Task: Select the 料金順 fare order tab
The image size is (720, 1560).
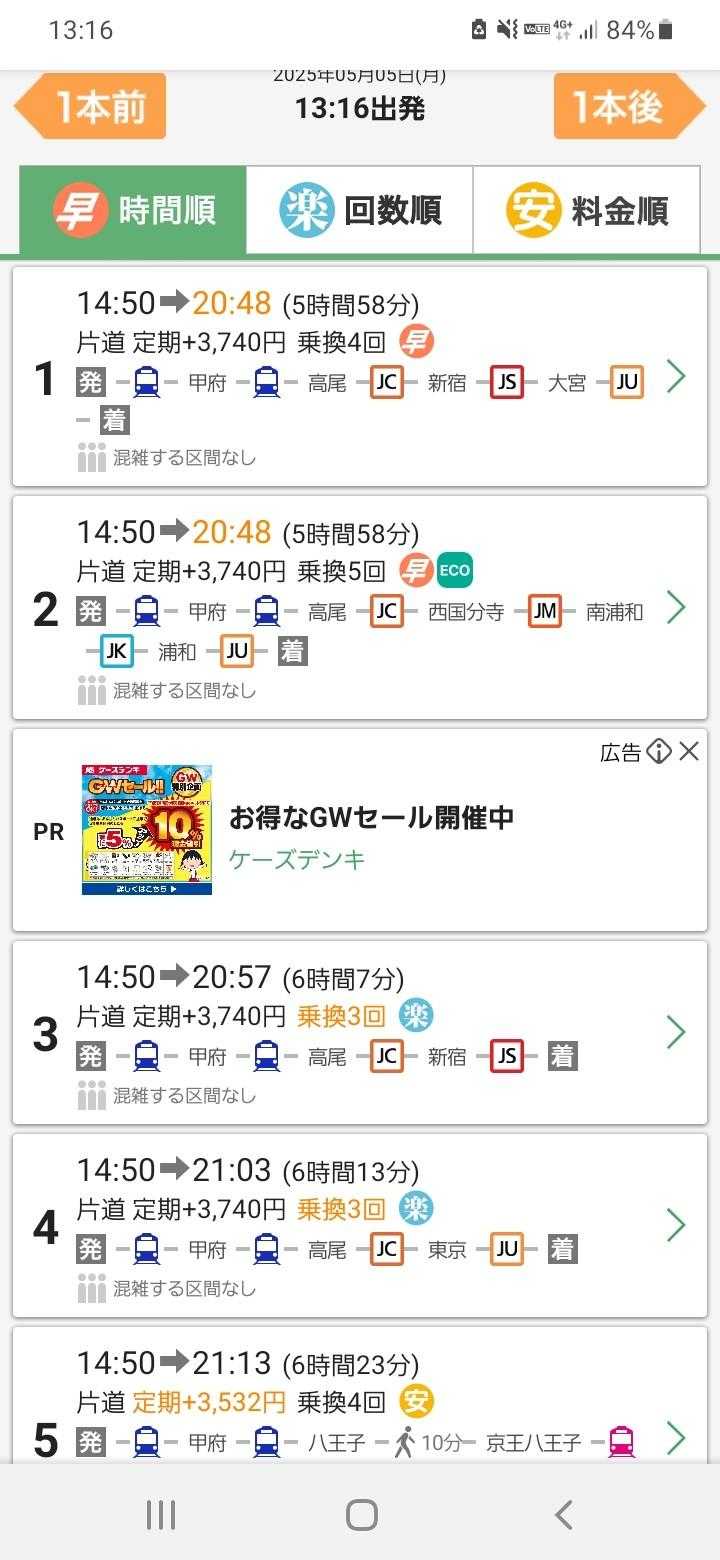Action: click(586, 210)
